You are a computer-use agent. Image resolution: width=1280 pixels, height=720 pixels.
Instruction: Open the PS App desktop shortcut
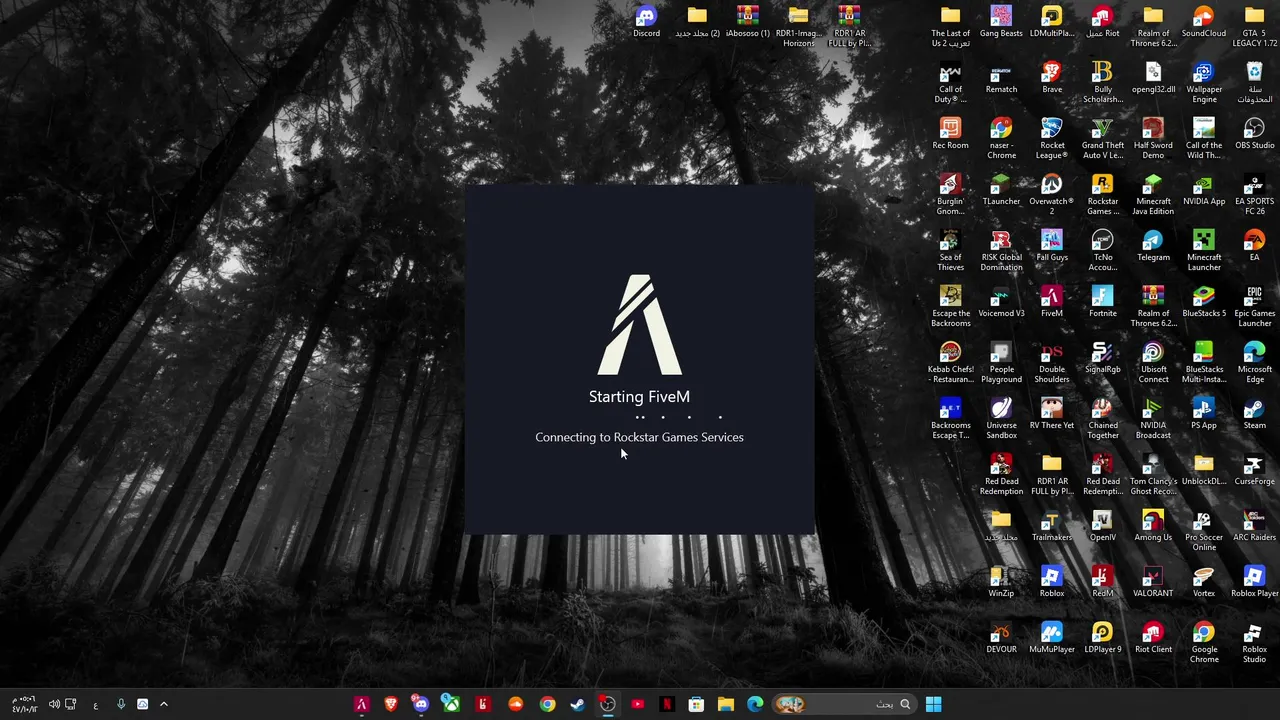pyautogui.click(x=1204, y=414)
